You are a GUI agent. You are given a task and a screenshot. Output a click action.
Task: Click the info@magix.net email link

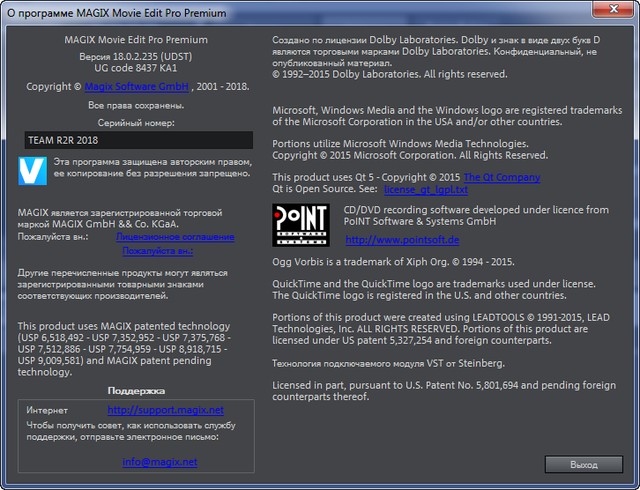click(160, 462)
